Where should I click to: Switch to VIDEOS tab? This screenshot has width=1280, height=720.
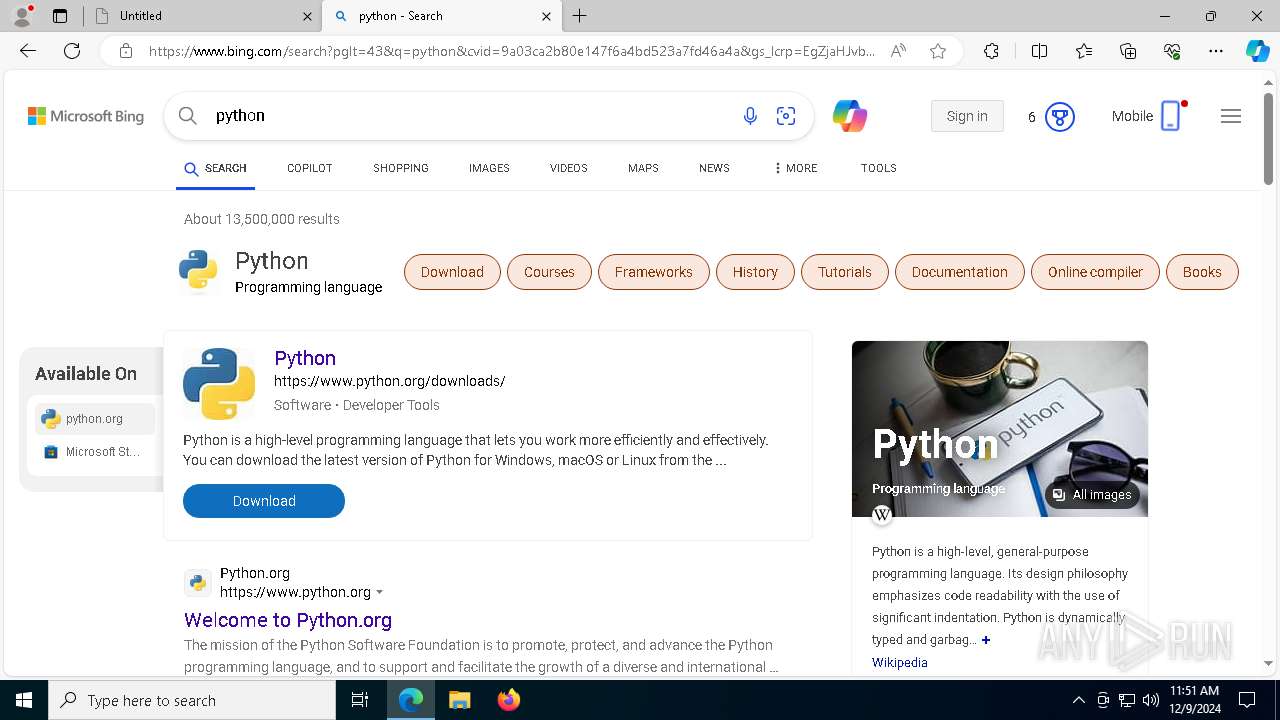pyautogui.click(x=569, y=168)
